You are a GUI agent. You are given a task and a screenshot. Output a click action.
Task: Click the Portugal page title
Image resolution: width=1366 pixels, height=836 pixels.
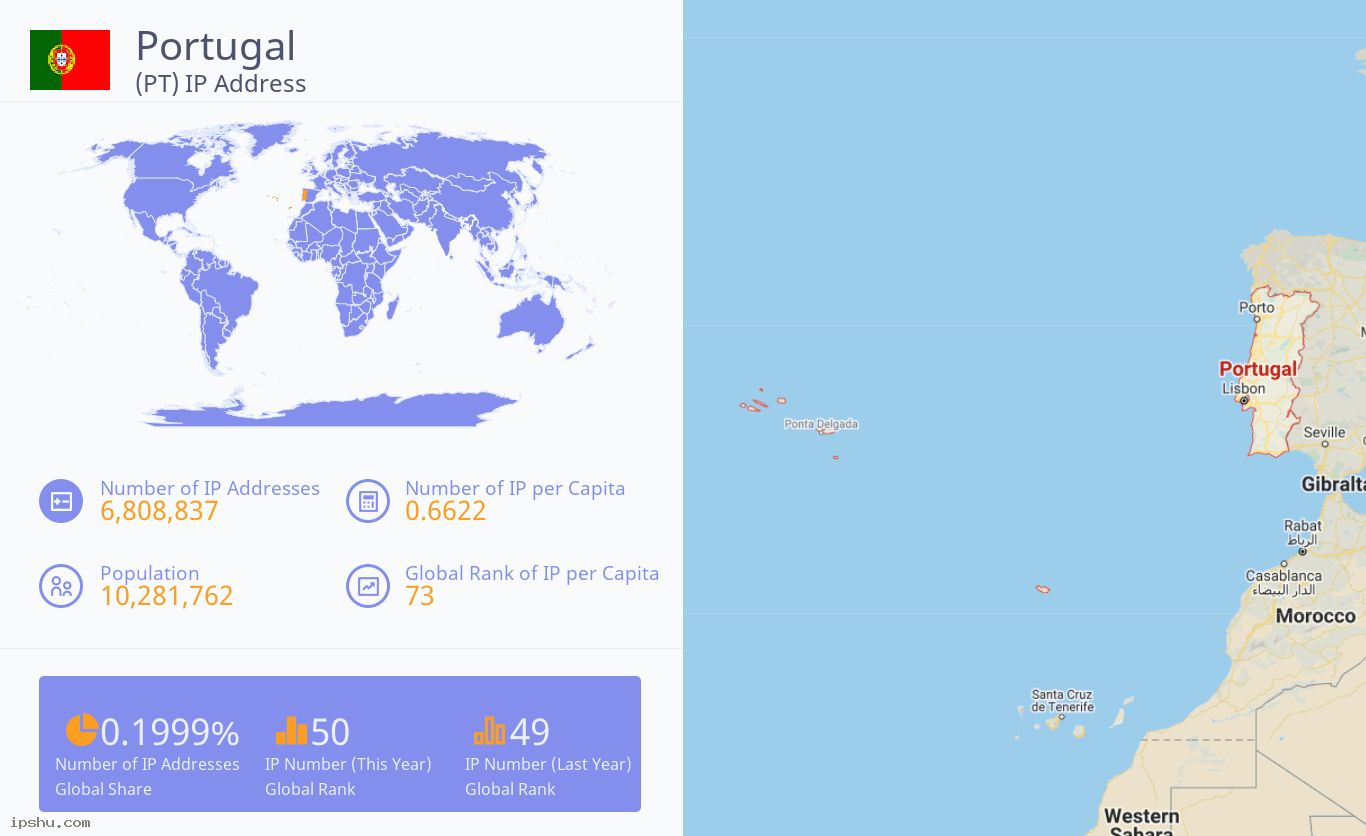point(215,46)
